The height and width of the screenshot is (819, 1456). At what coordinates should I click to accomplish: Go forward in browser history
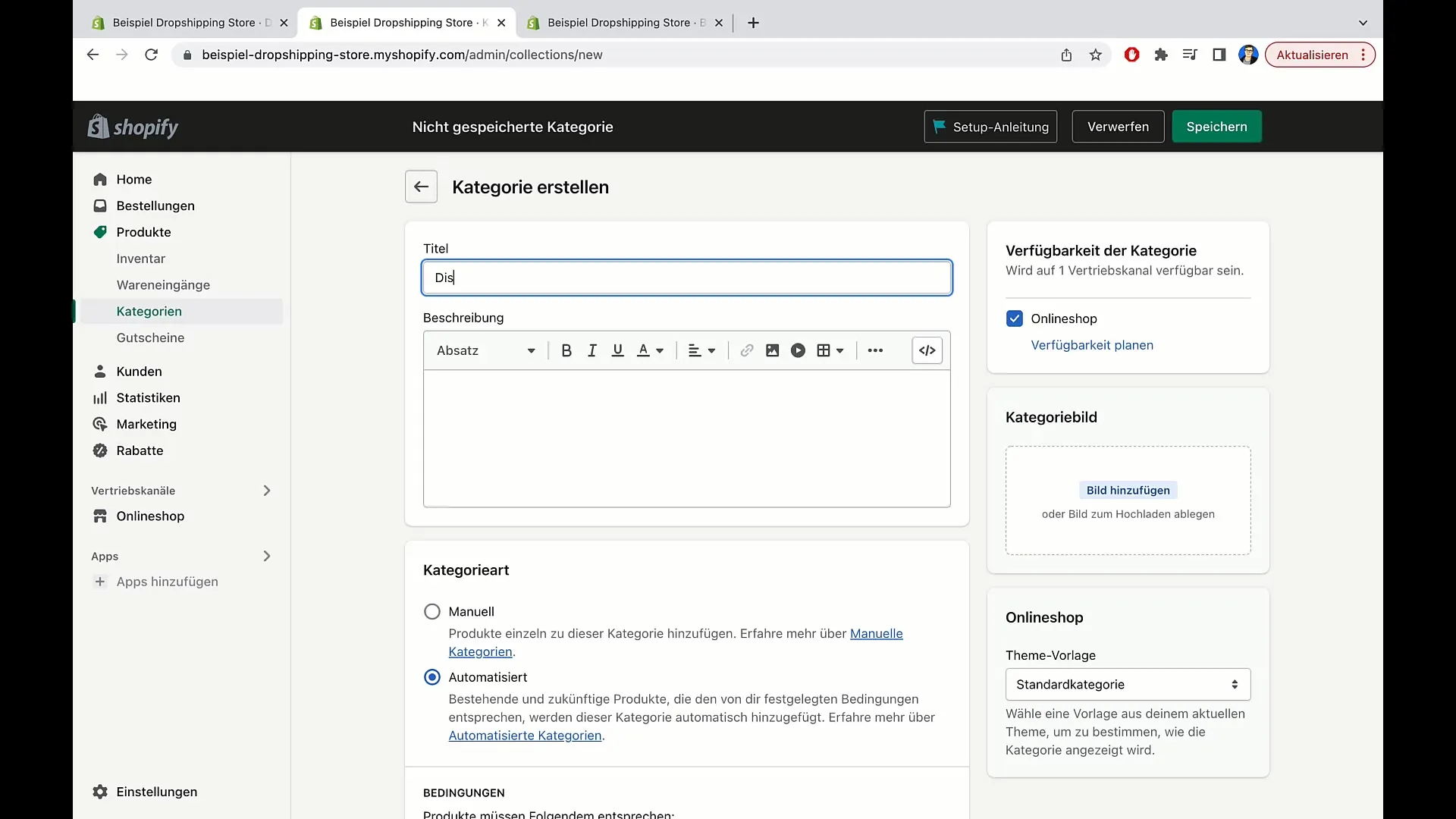[121, 55]
